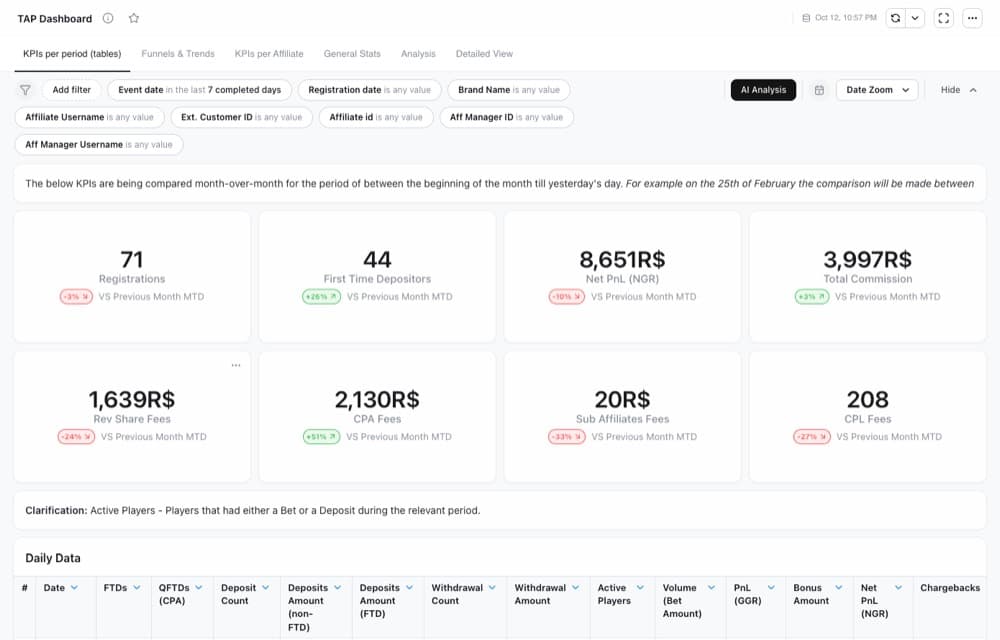Expand the Date Zoom dropdown
Image resolution: width=1000 pixels, height=640 pixels.
tap(877, 90)
